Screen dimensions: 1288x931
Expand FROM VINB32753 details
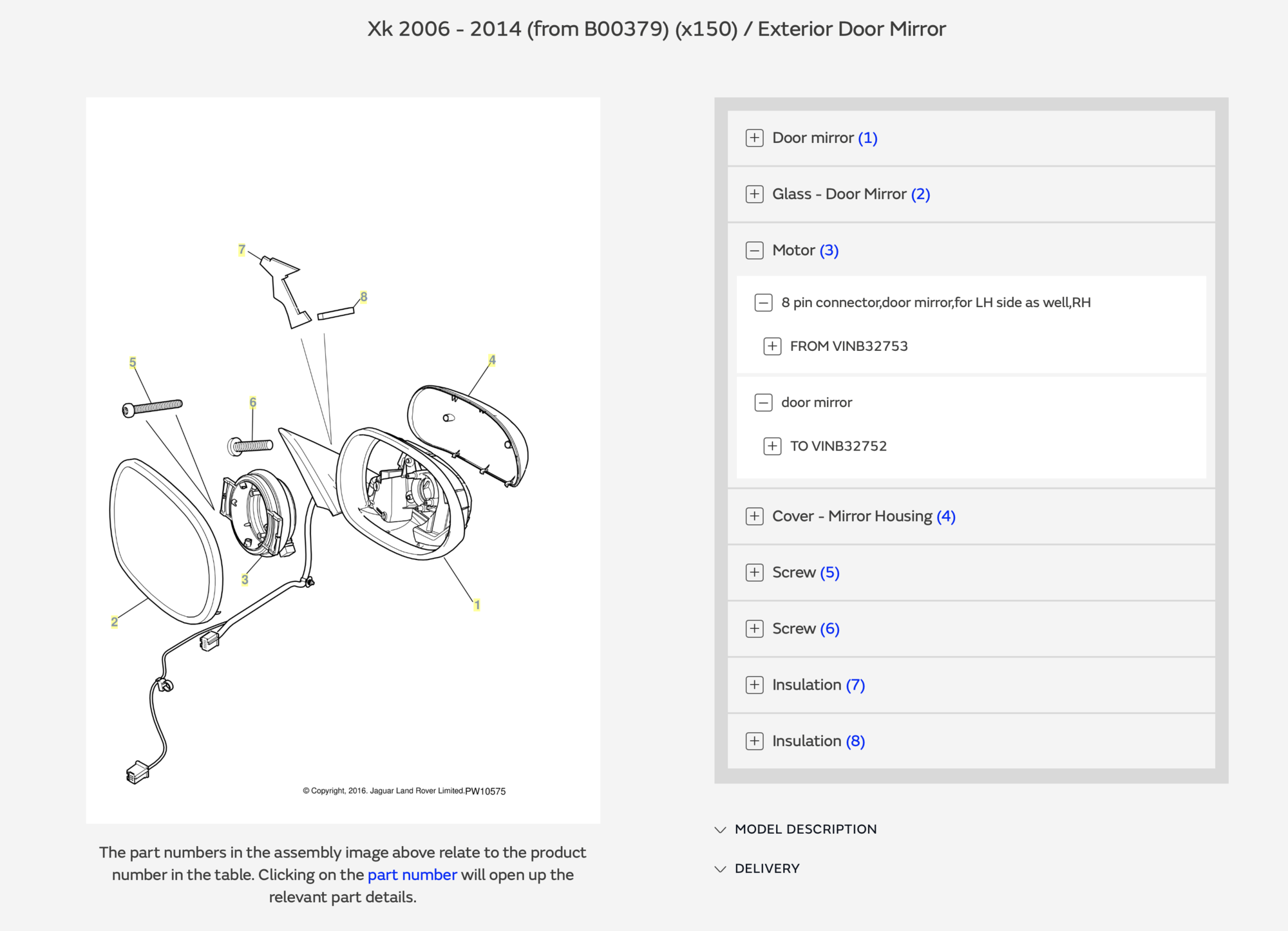[x=772, y=346]
